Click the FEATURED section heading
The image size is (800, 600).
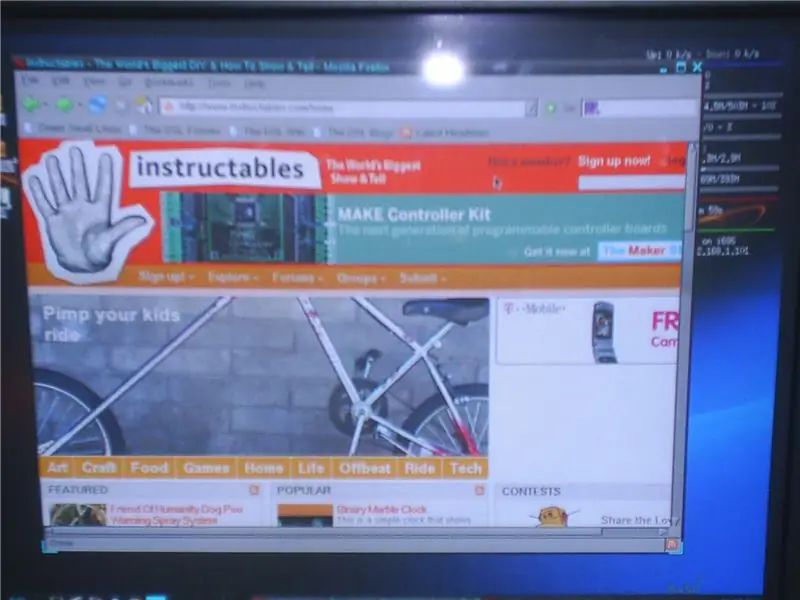tap(78, 490)
